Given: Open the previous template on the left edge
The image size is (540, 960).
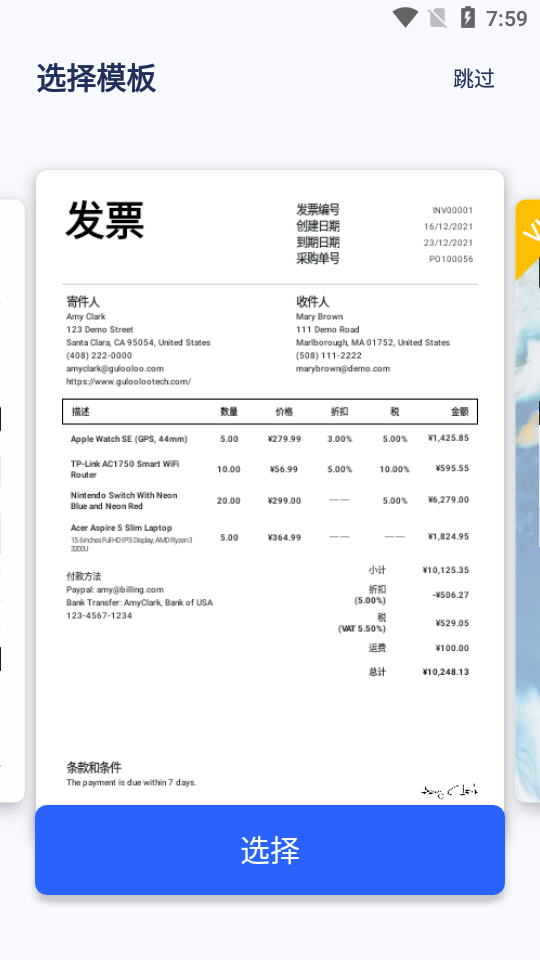Looking at the screenshot, I should (x=12, y=500).
